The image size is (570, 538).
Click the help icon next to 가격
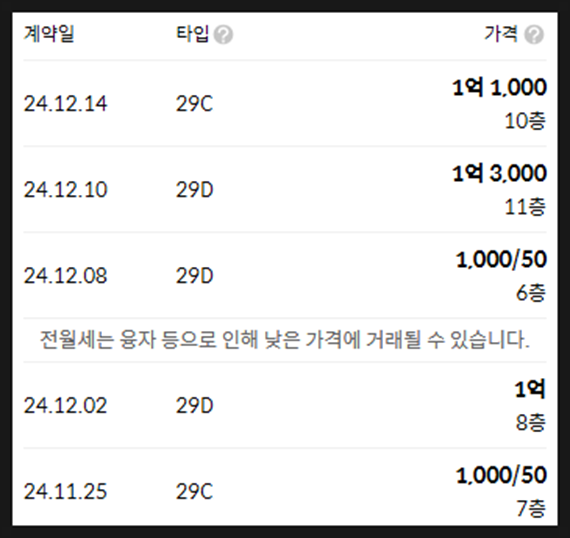pyautogui.click(x=534, y=35)
